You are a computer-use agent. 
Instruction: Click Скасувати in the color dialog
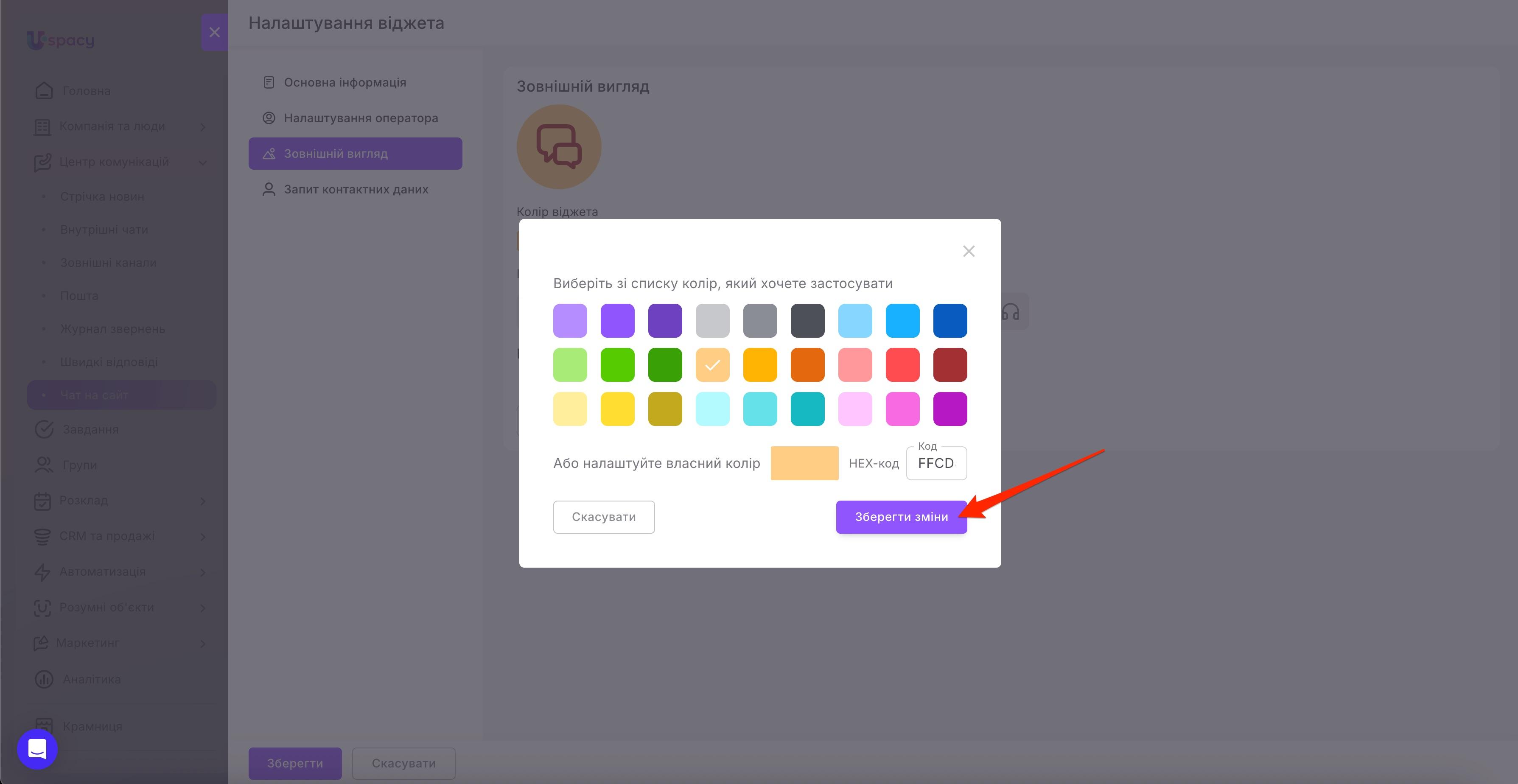pyautogui.click(x=604, y=517)
